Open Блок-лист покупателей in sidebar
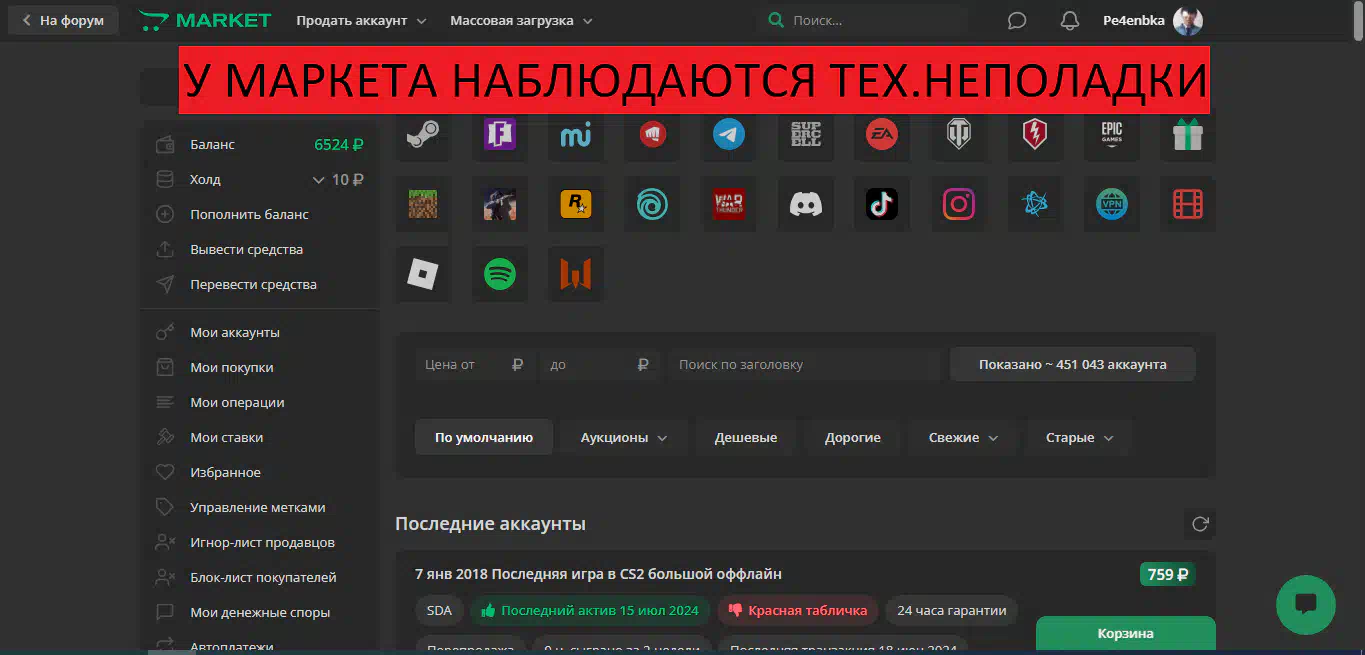 point(259,577)
